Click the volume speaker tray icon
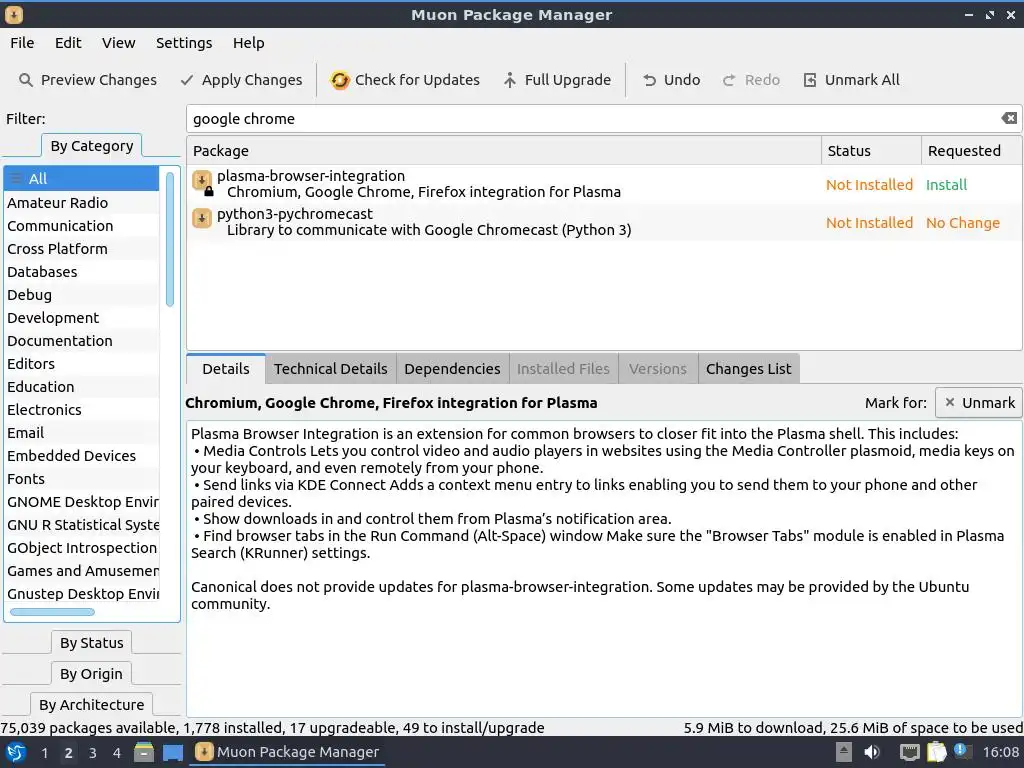Screen dimensions: 1024x768 coord(872,752)
